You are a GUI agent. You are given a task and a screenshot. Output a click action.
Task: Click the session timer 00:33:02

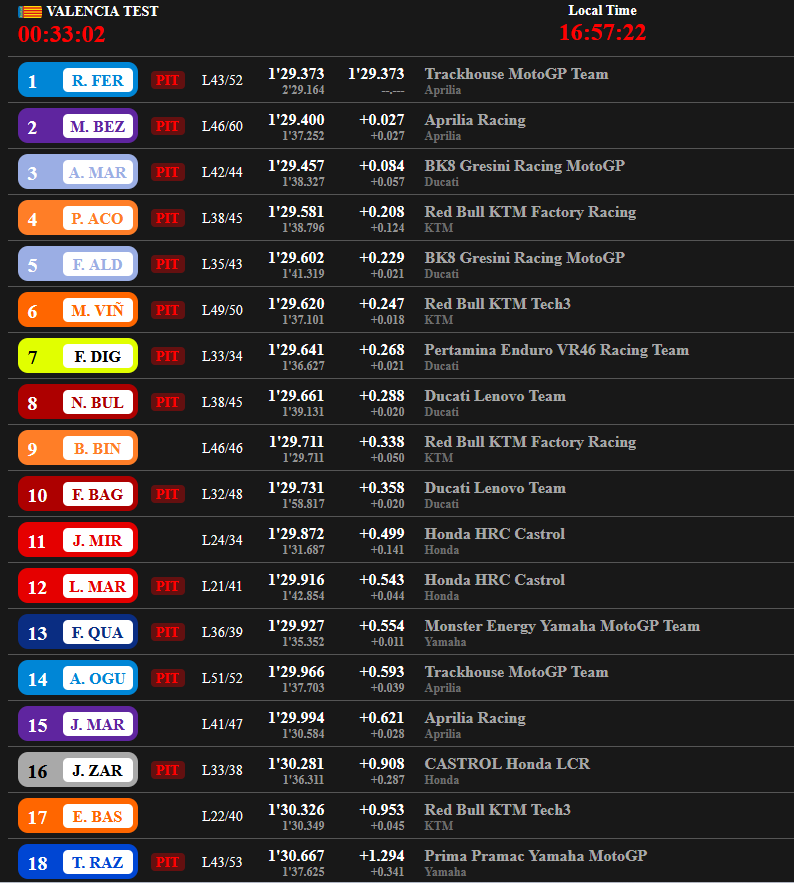(61, 34)
